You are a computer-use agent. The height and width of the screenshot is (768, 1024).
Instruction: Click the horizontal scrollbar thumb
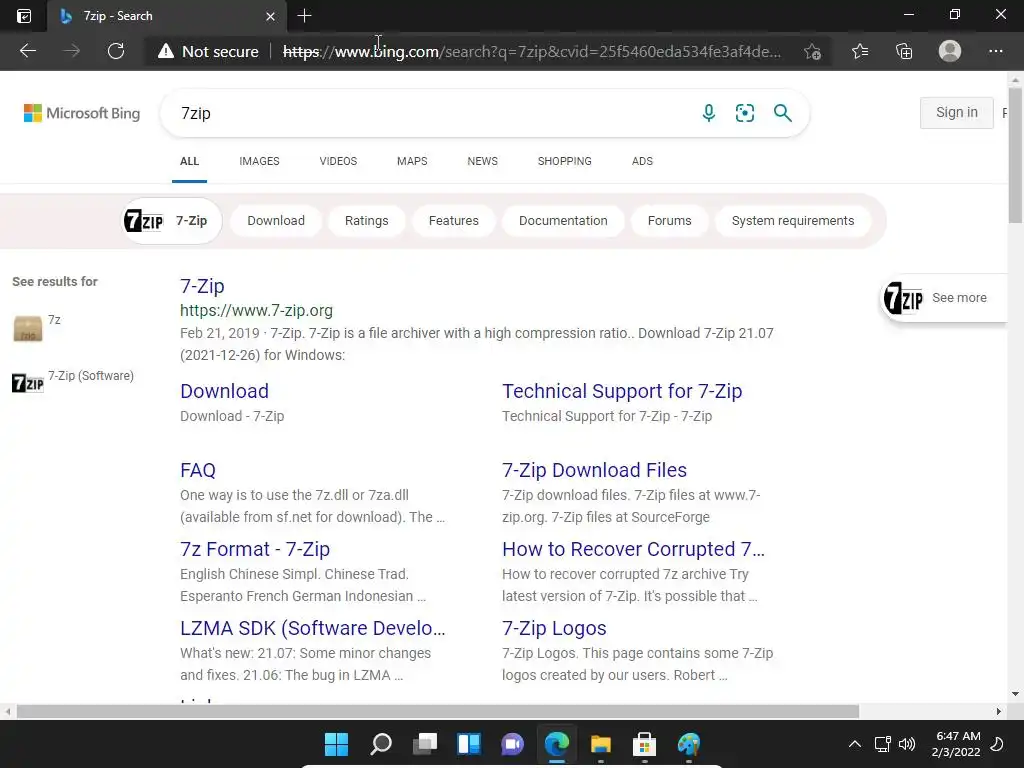(438, 711)
